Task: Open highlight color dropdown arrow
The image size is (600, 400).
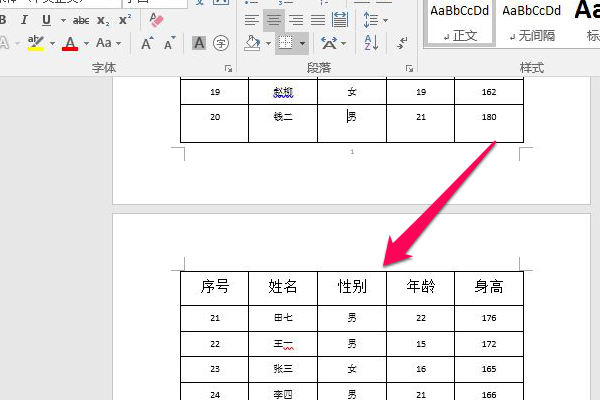Action: (x=52, y=43)
